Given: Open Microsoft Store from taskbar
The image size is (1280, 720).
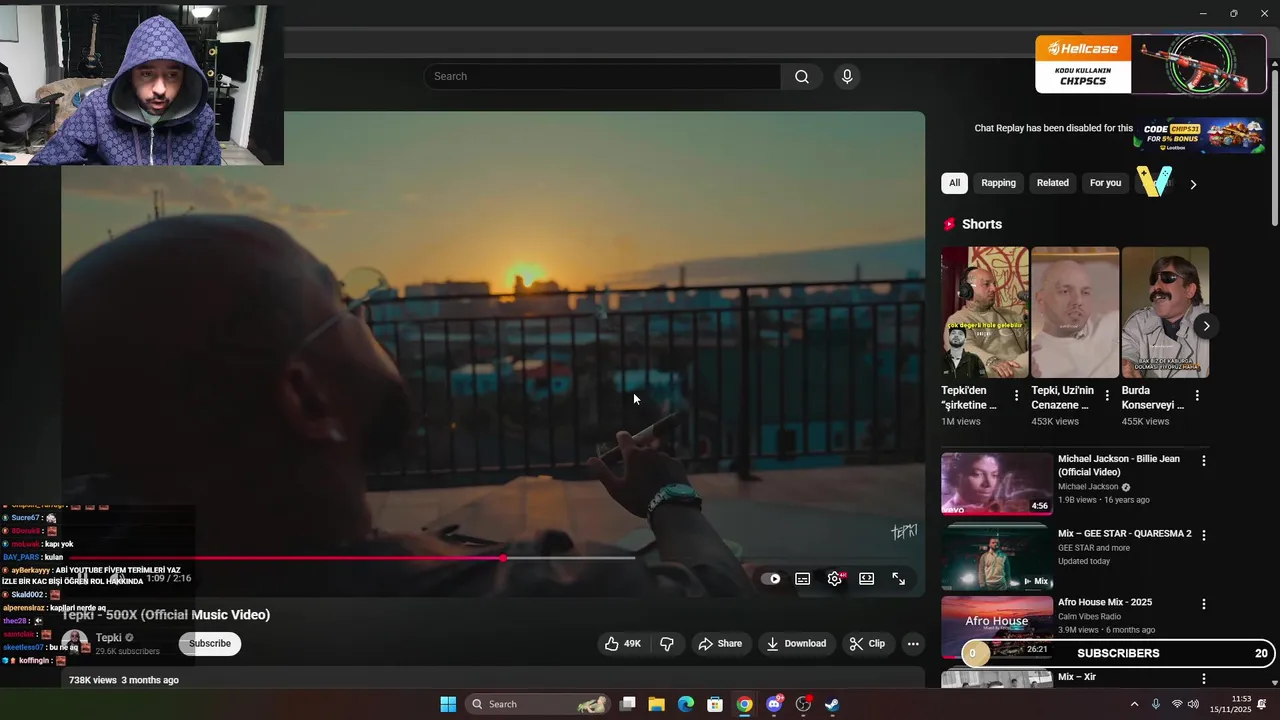Looking at the screenshot, I should [x=715, y=704].
